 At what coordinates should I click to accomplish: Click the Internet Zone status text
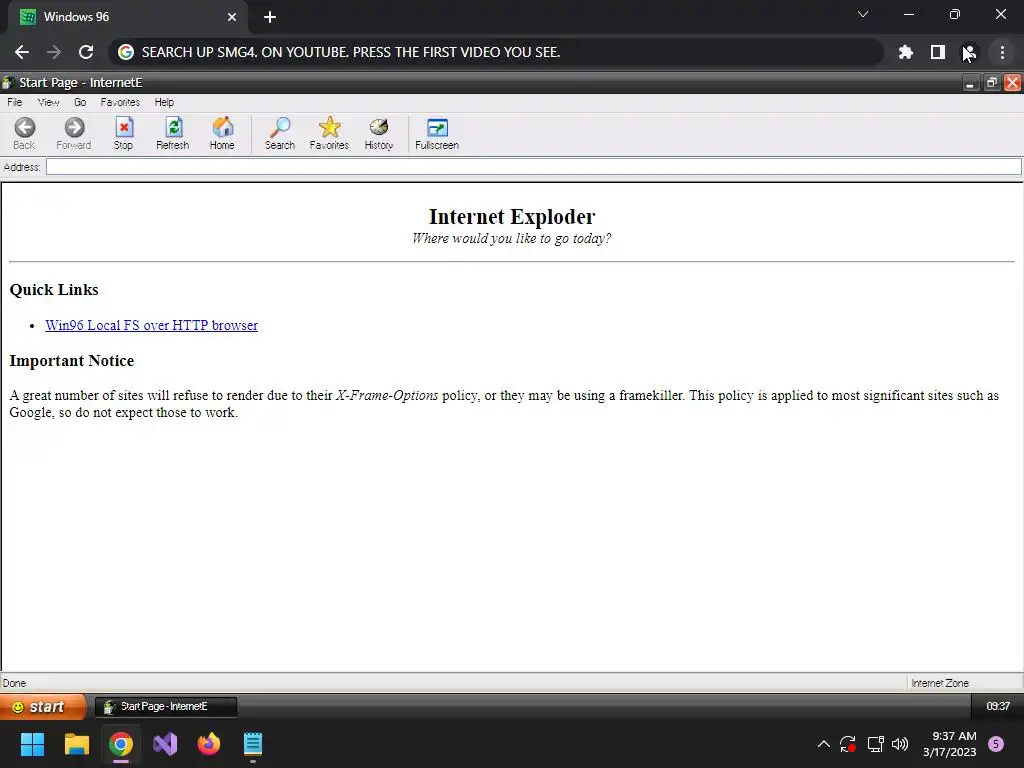[940, 683]
